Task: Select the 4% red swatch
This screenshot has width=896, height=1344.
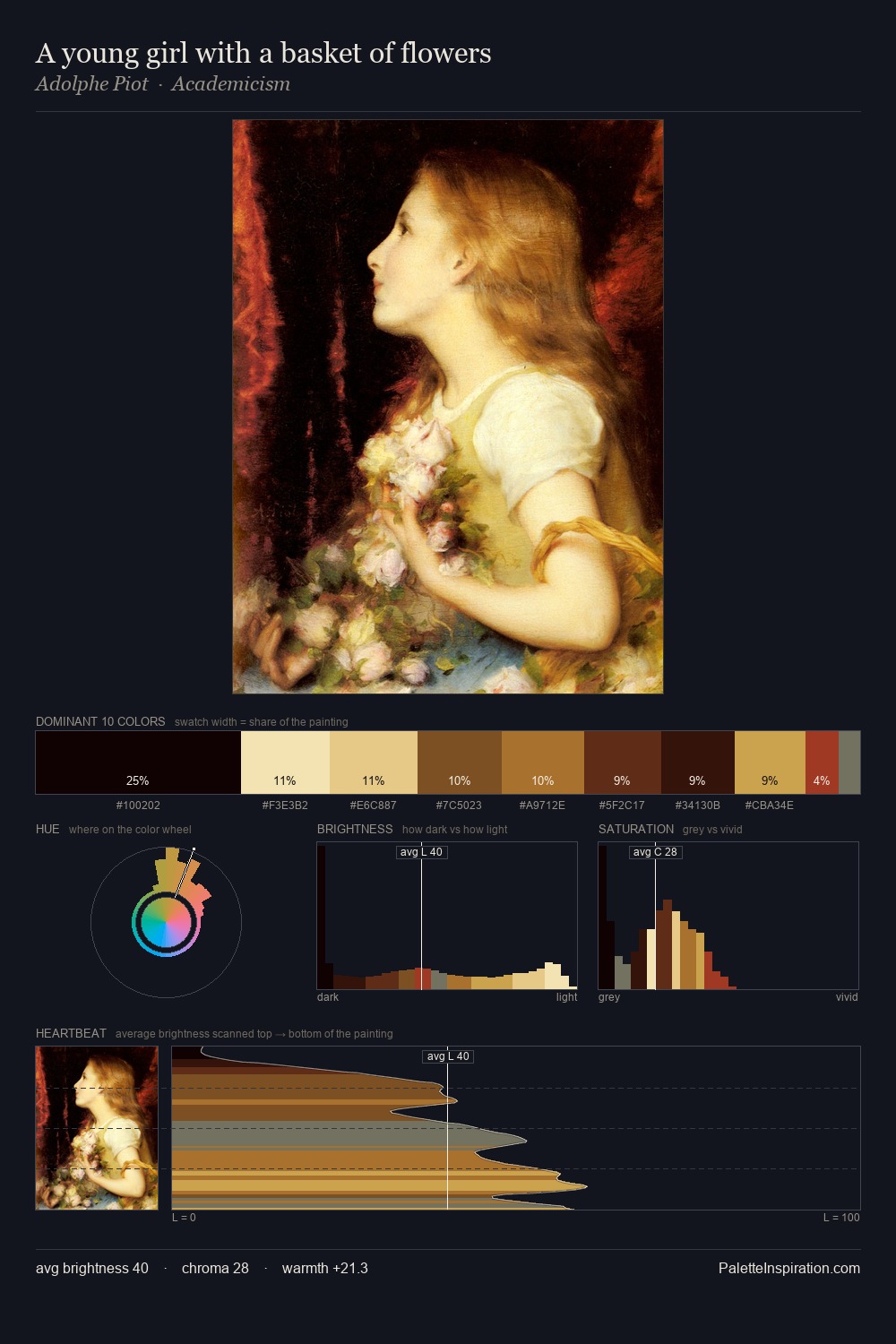Action: tap(822, 762)
